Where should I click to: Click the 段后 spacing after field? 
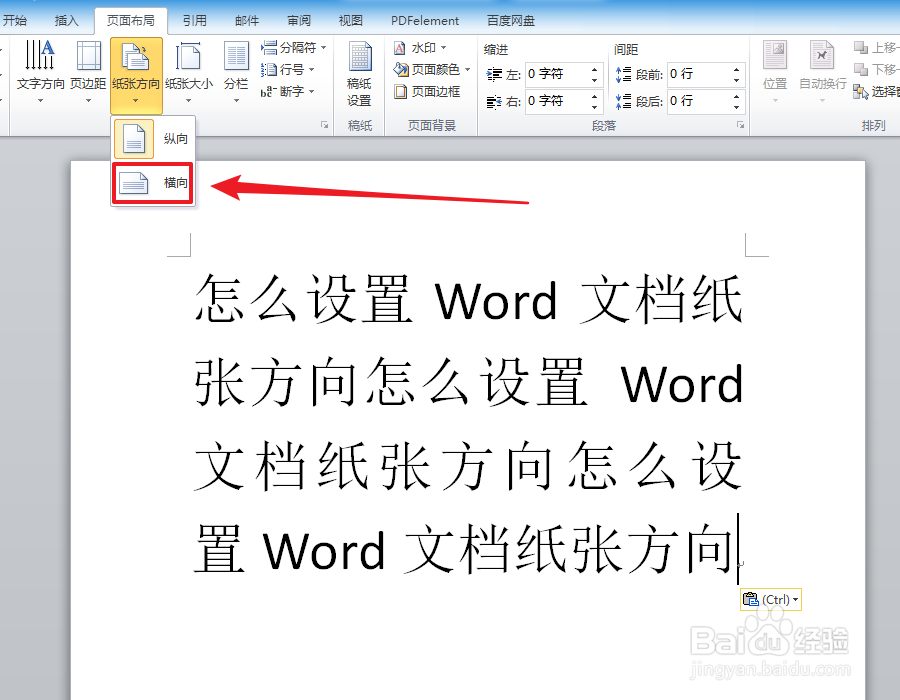(699, 101)
